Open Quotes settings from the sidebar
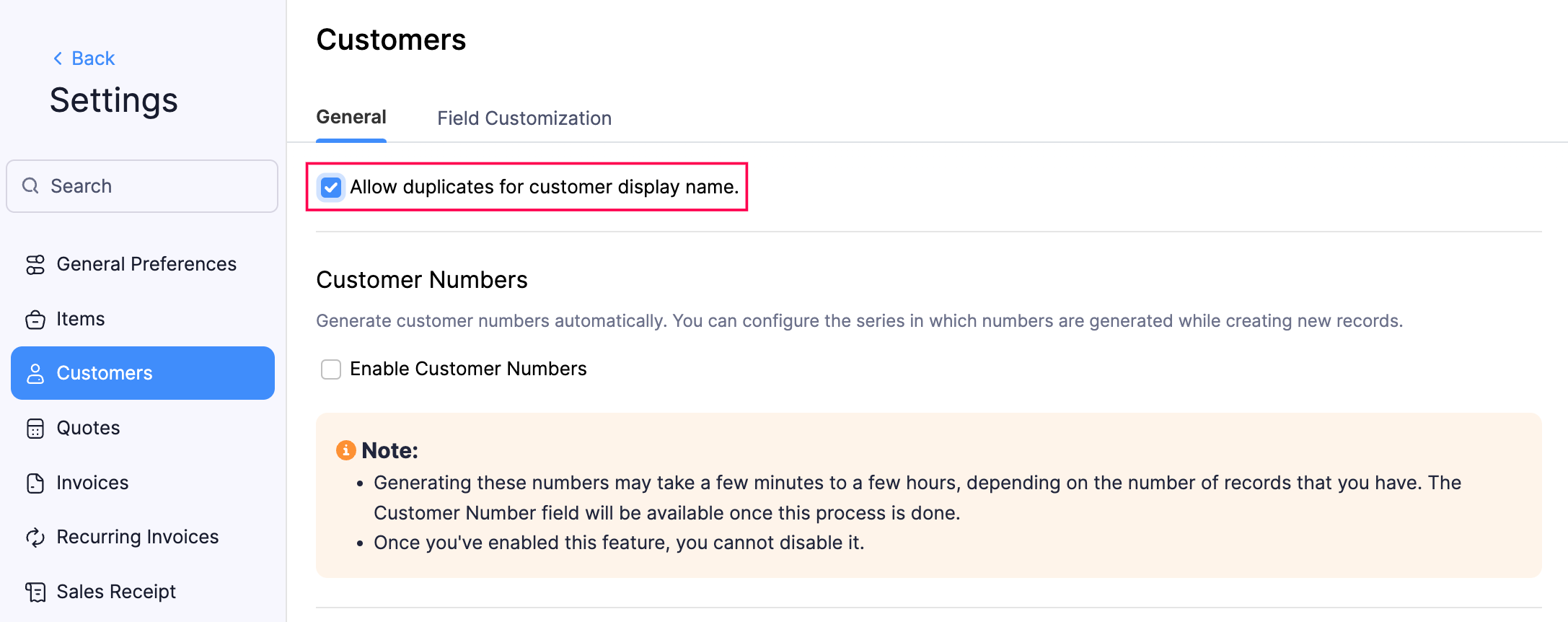 (88, 428)
